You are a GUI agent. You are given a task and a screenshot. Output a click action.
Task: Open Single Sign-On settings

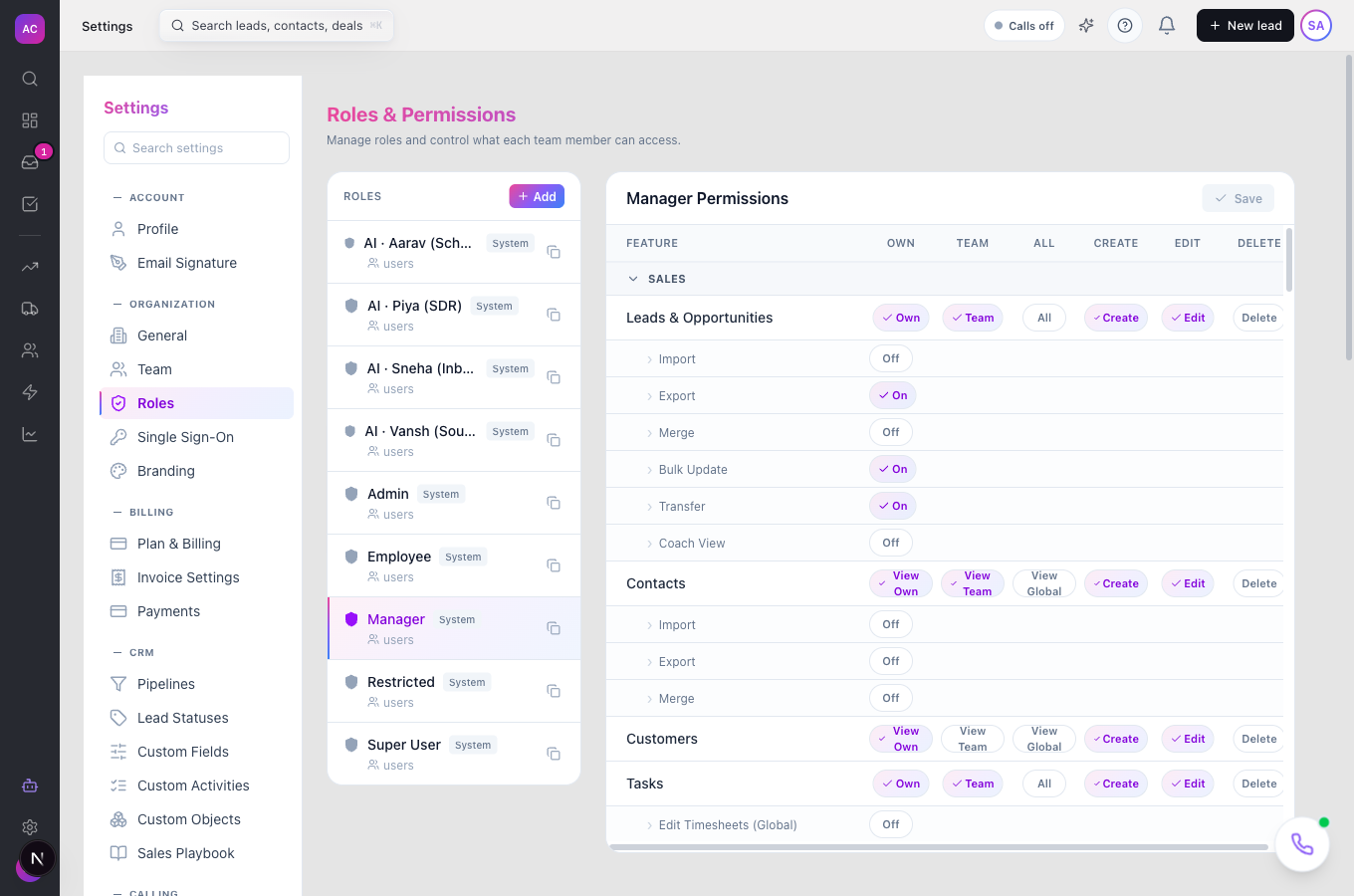tap(197, 437)
